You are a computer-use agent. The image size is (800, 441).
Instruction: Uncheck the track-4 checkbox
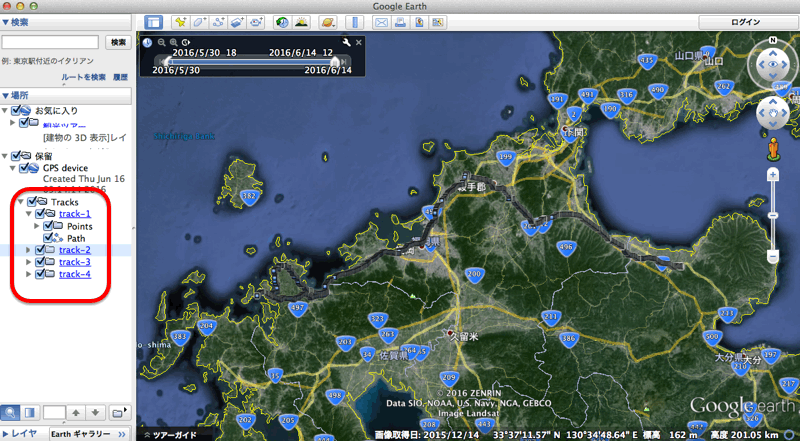(x=40, y=274)
